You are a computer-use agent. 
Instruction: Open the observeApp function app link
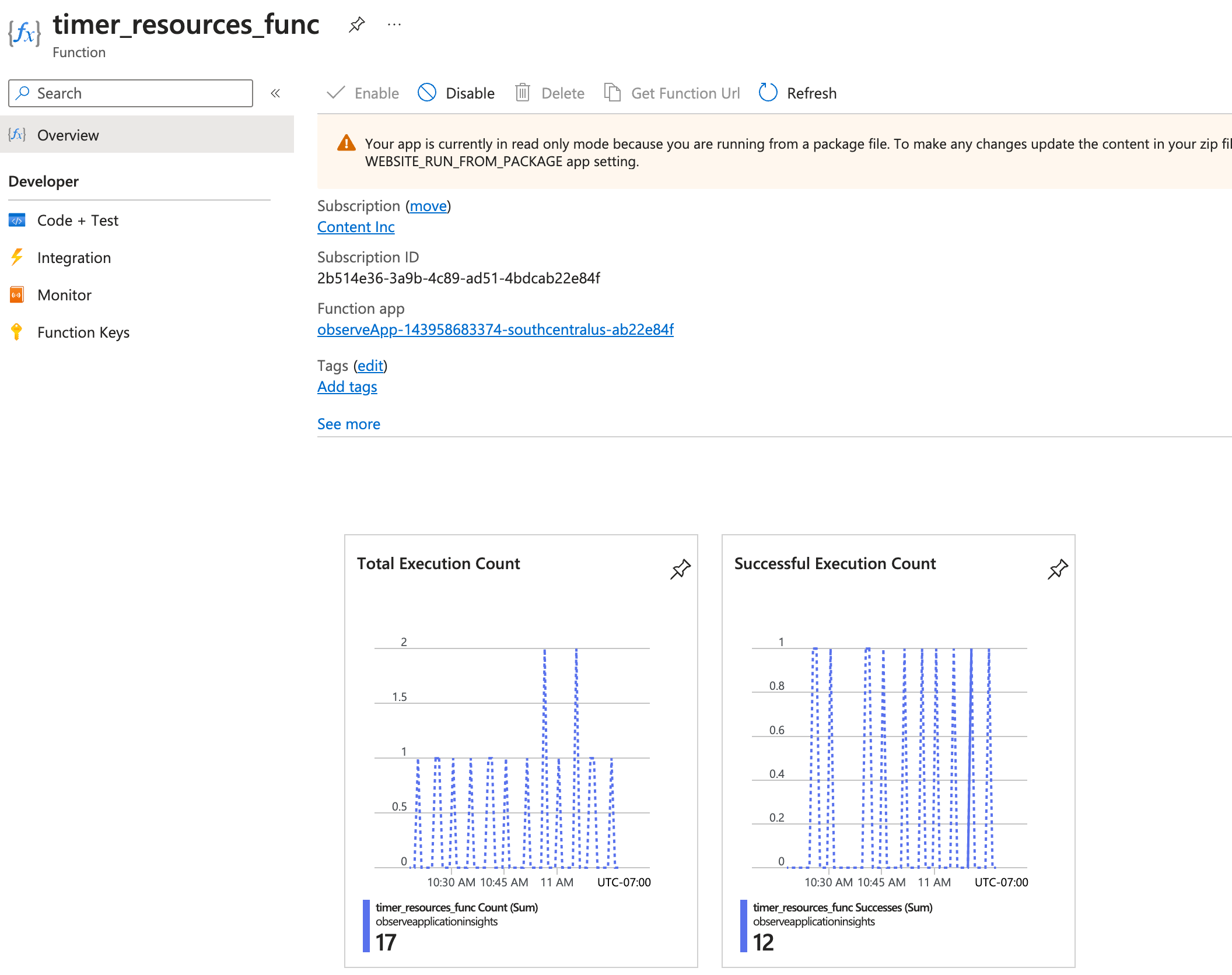click(x=495, y=329)
